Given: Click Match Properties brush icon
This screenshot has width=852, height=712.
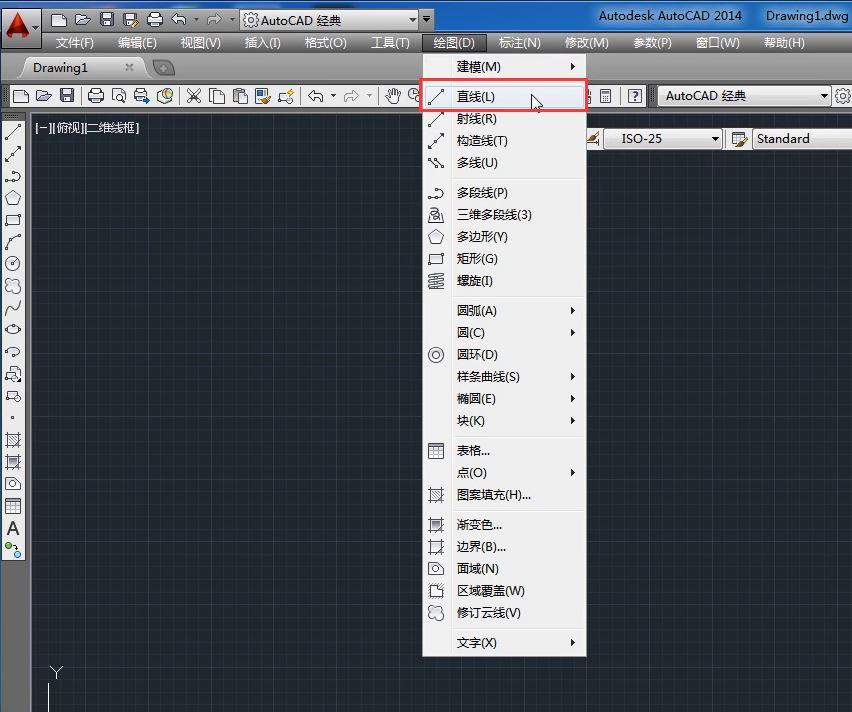Looking at the screenshot, I should tap(262, 96).
